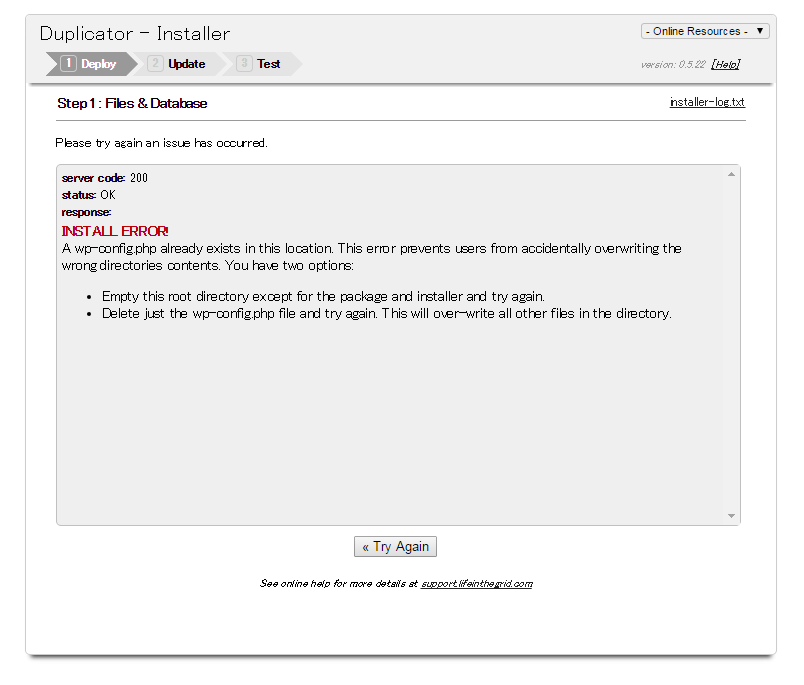Open the Online Resources dropdown
The width and height of the screenshot is (804, 685).
click(x=705, y=31)
